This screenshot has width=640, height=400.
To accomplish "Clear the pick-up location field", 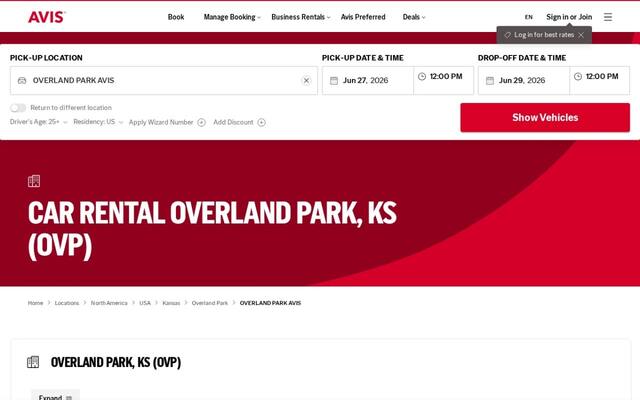I will [306, 81].
